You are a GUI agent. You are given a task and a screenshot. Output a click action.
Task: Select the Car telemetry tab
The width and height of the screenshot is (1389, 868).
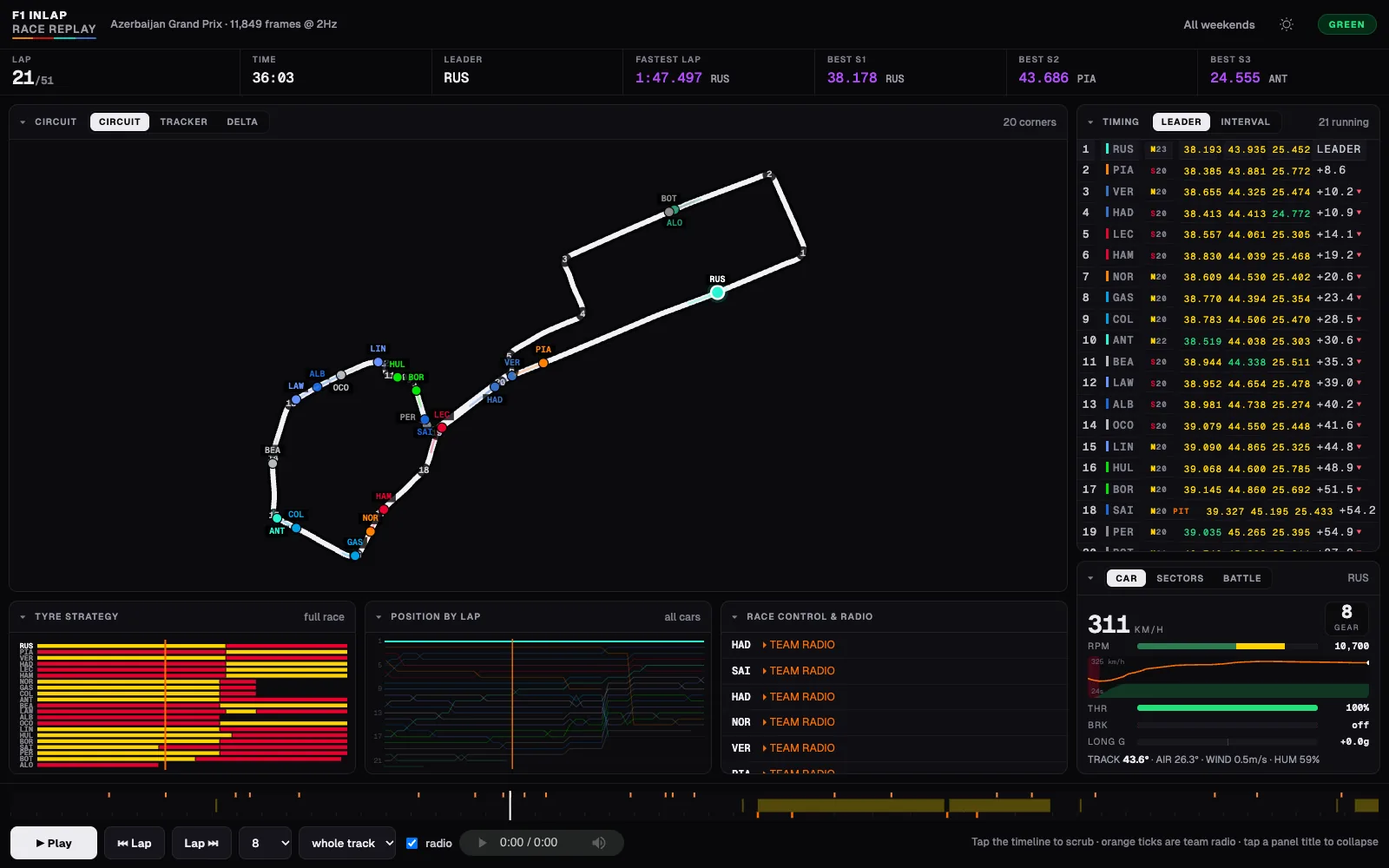[x=1126, y=578]
